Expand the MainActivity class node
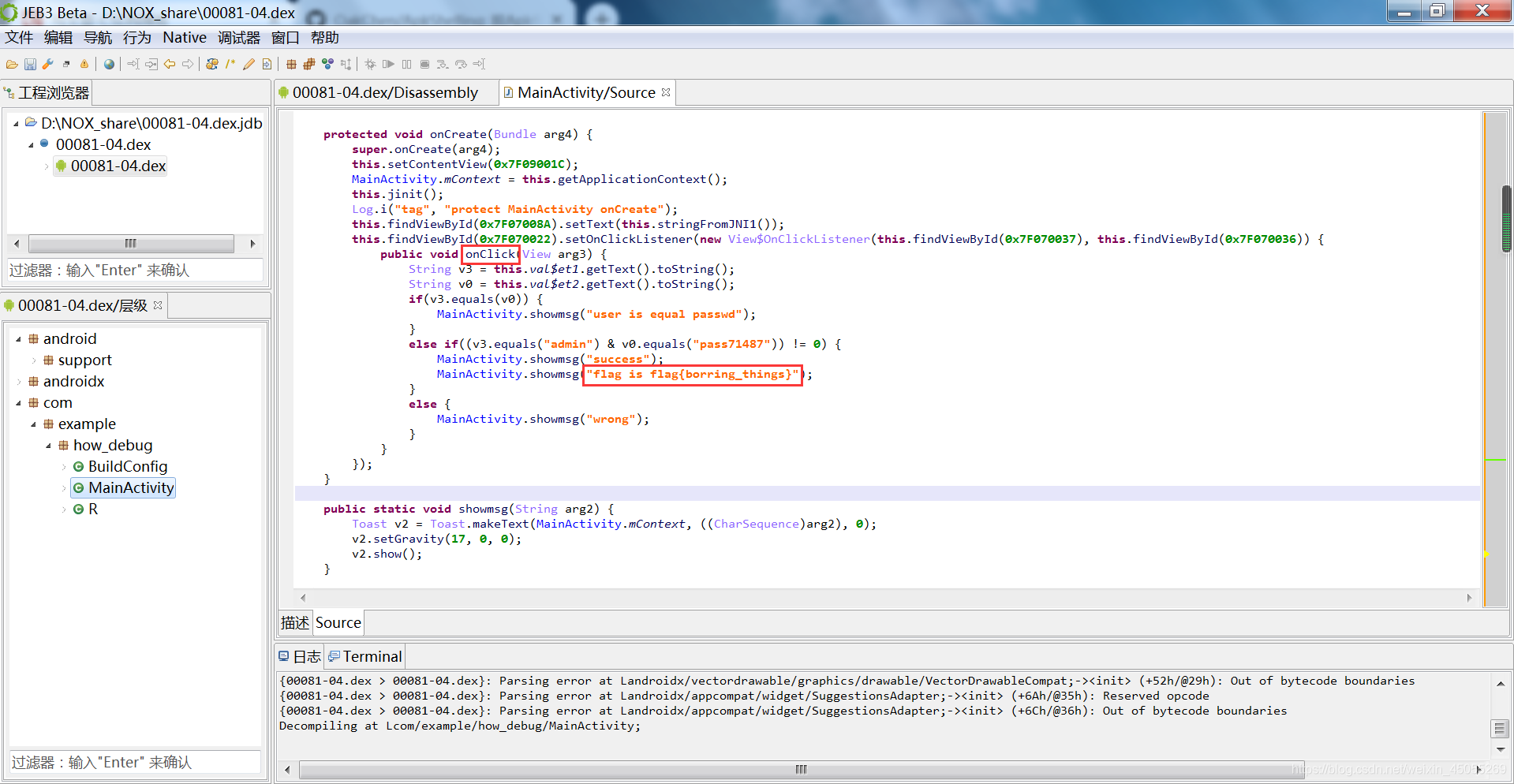The height and width of the screenshot is (784, 1514). click(63, 488)
